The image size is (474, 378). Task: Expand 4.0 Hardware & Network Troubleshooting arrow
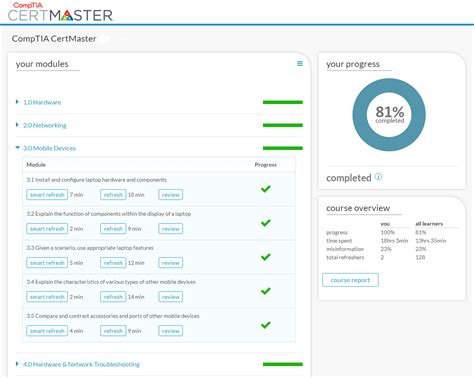click(x=17, y=364)
